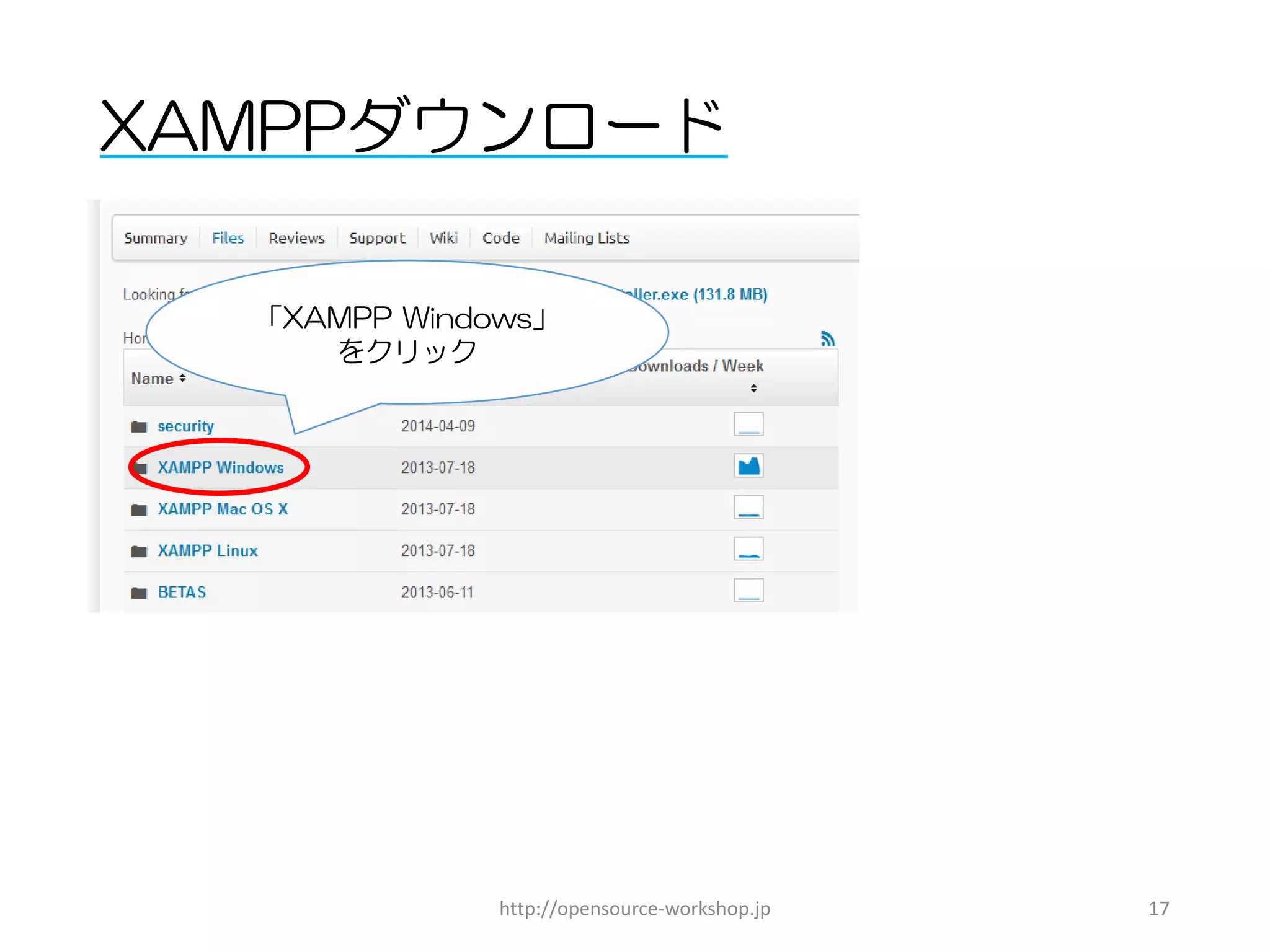Select the XAMPP Linux date 2013-07-18

[x=438, y=551]
